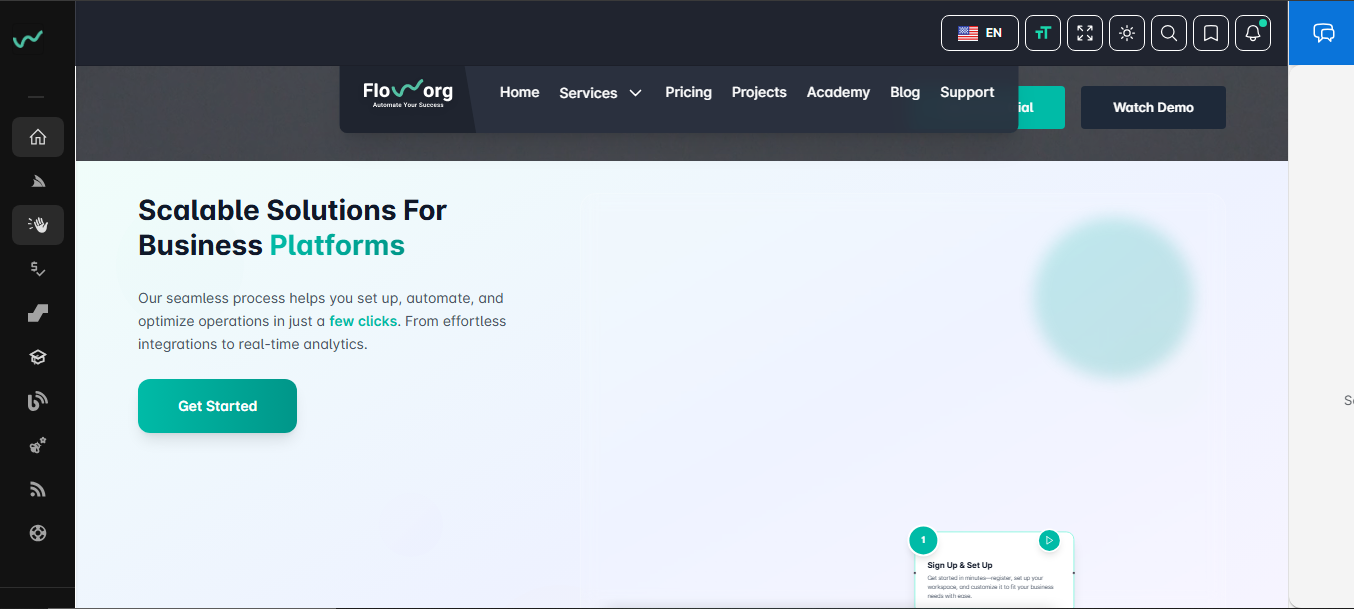Open search with the magnifier icon
Image resolution: width=1354 pixels, height=609 pixels.
coord(1169,33)
